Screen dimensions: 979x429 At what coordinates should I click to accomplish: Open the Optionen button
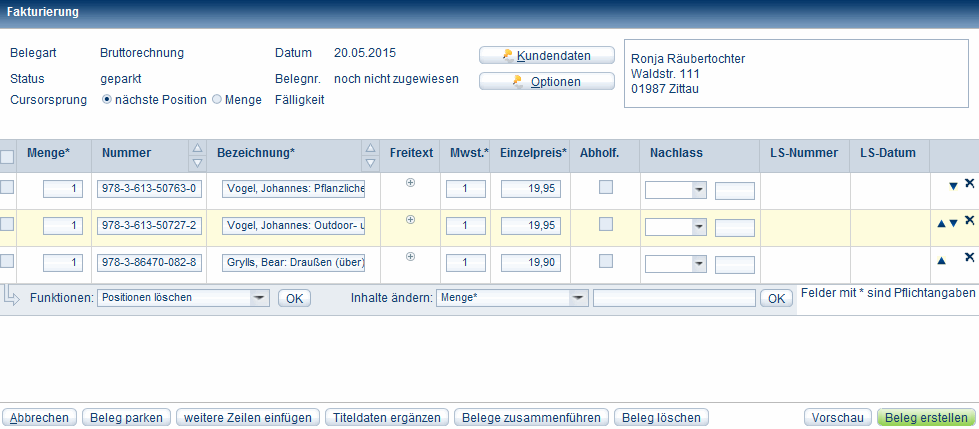point(546,81)
